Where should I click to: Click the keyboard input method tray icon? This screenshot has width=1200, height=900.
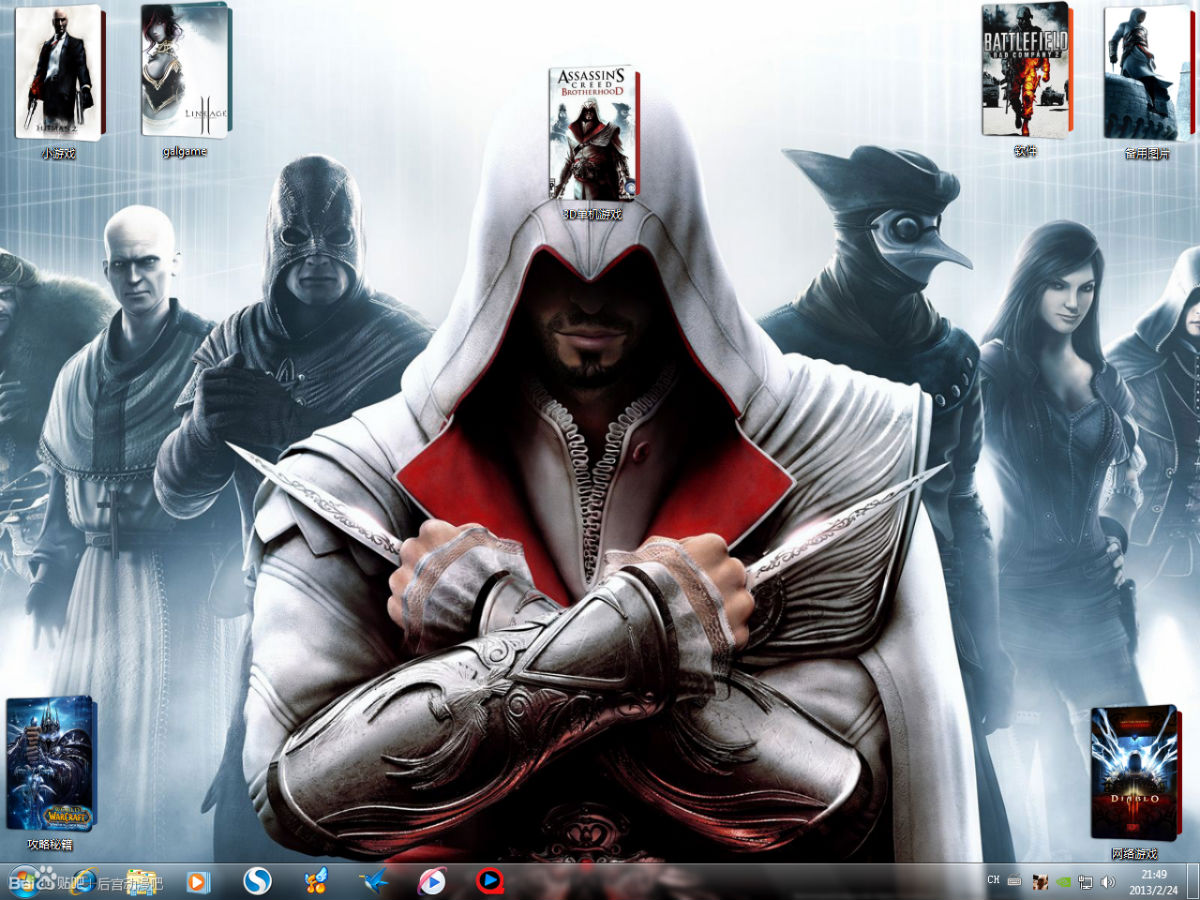(1015, 880)
